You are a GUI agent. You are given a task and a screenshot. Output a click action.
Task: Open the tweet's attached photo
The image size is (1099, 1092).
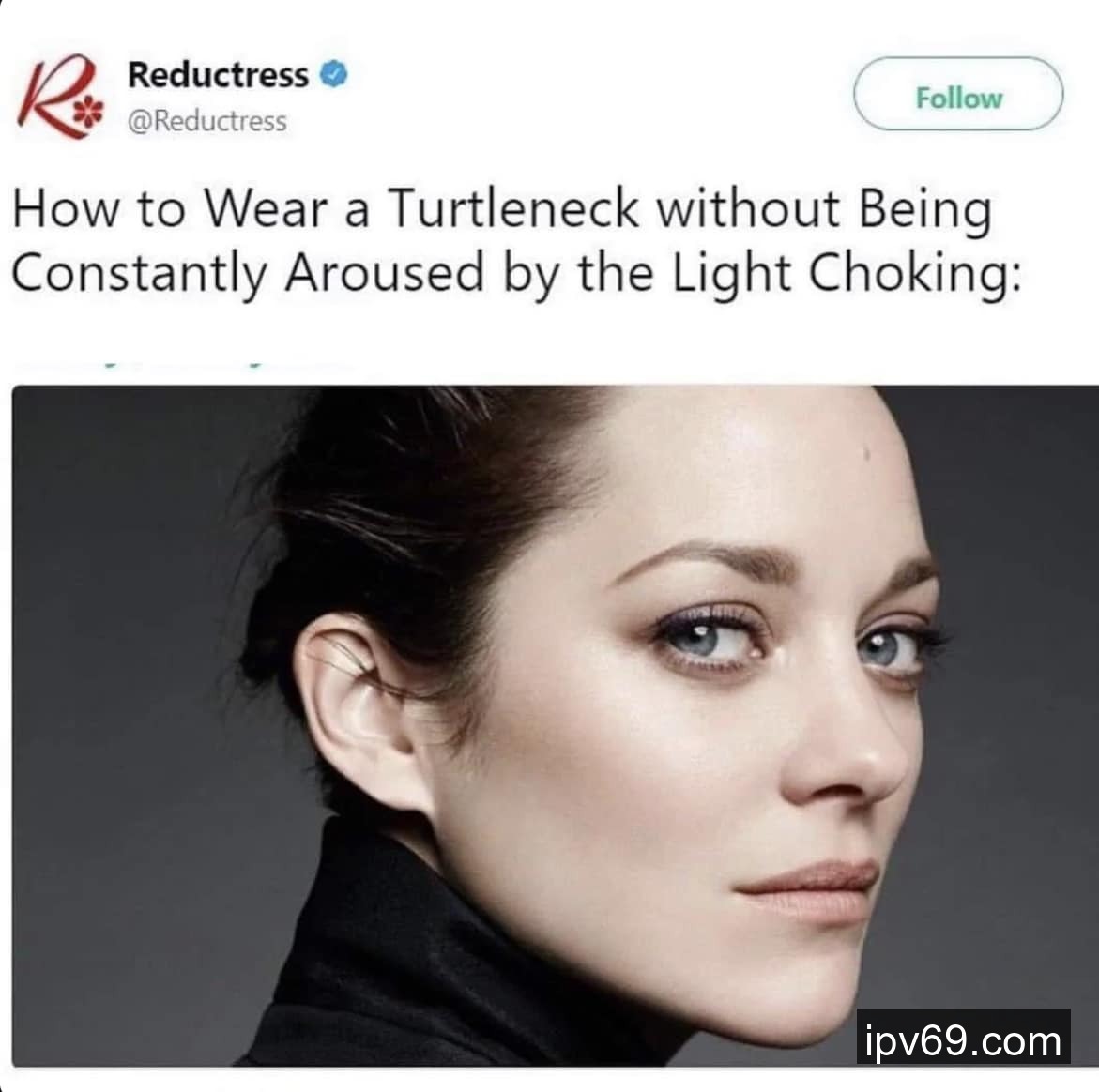555,726
